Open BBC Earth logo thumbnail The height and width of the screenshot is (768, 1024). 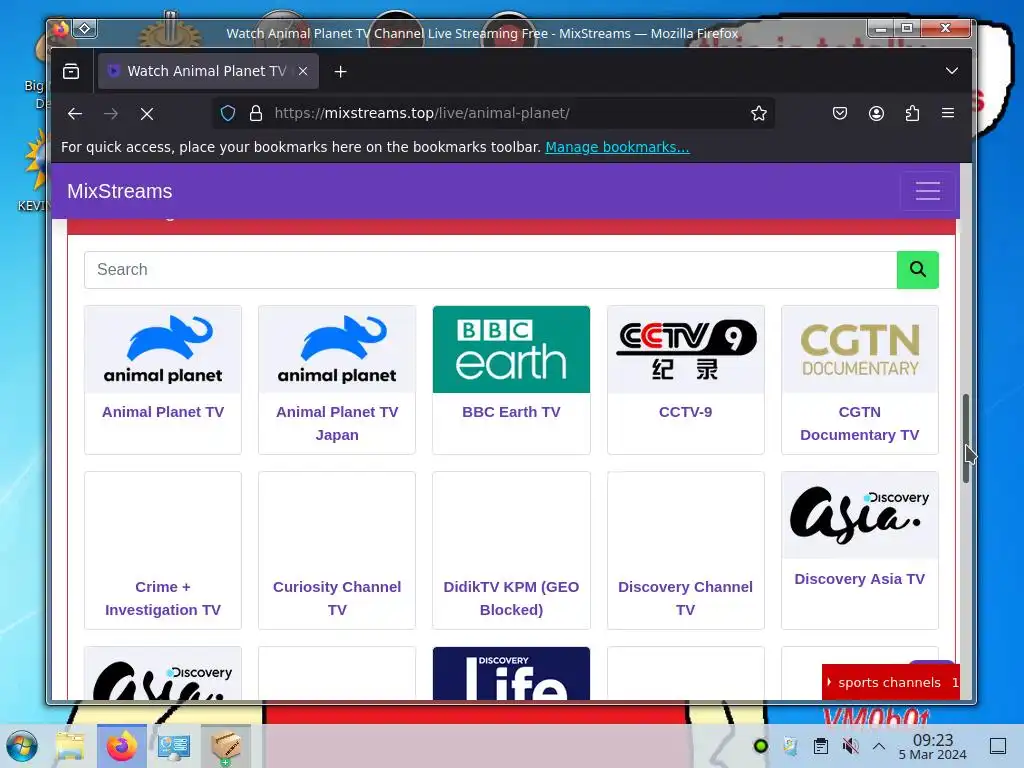point(511,349)
